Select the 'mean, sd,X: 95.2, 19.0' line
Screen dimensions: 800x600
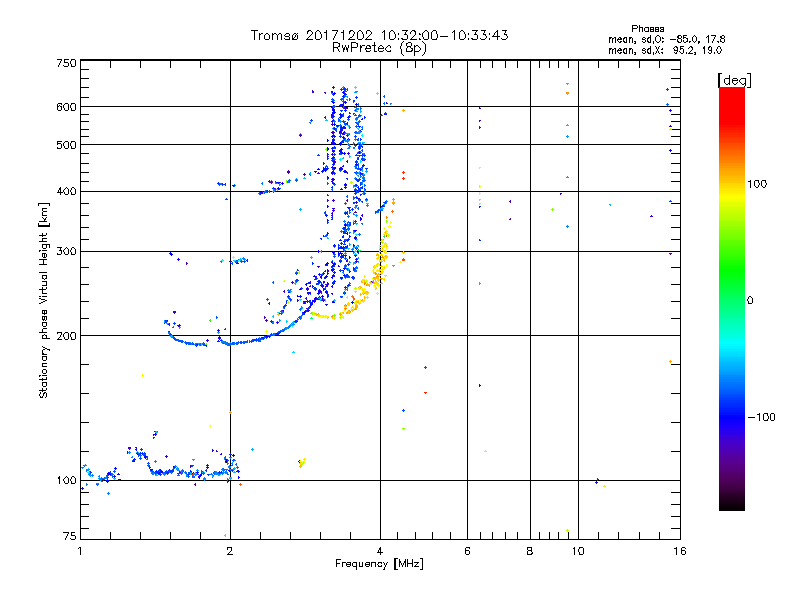665,50
